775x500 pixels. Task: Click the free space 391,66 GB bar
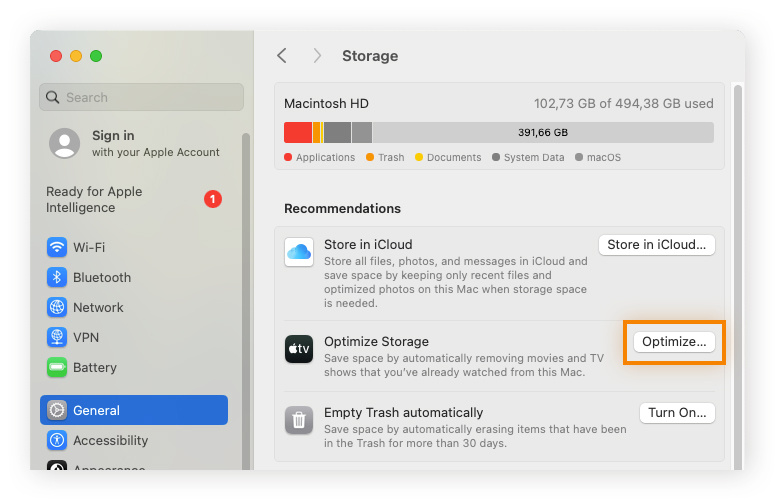543,132
